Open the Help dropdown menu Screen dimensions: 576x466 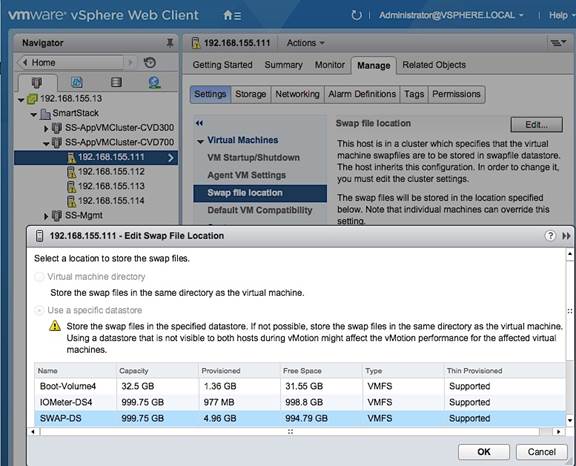(561, 15)
